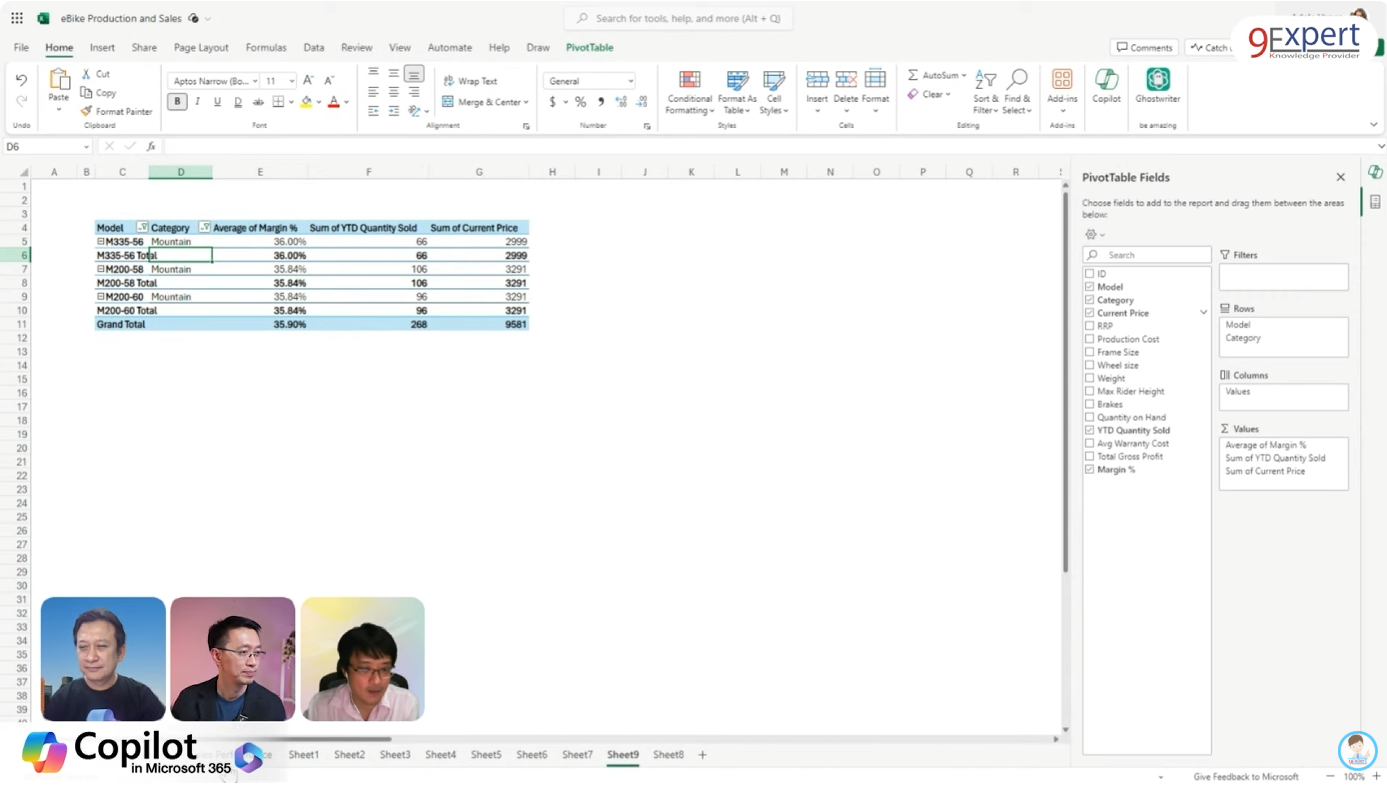Click the Copilot icon in the ribbon

pos(1106,82)
